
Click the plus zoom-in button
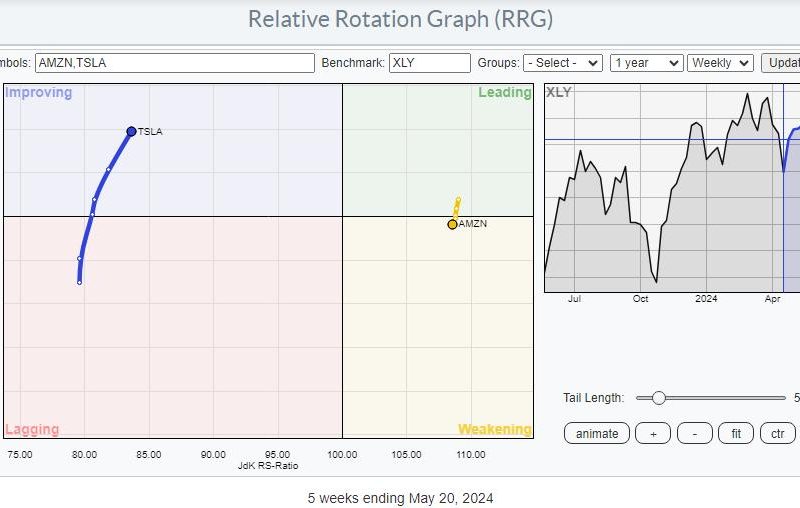[x=653, y=434]
